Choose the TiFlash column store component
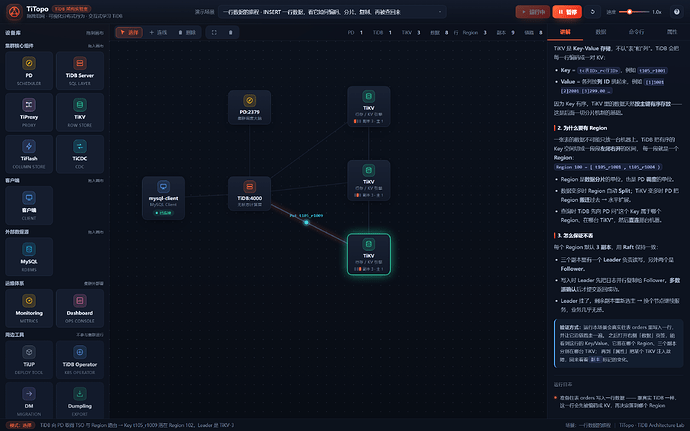 coord(29,154)
